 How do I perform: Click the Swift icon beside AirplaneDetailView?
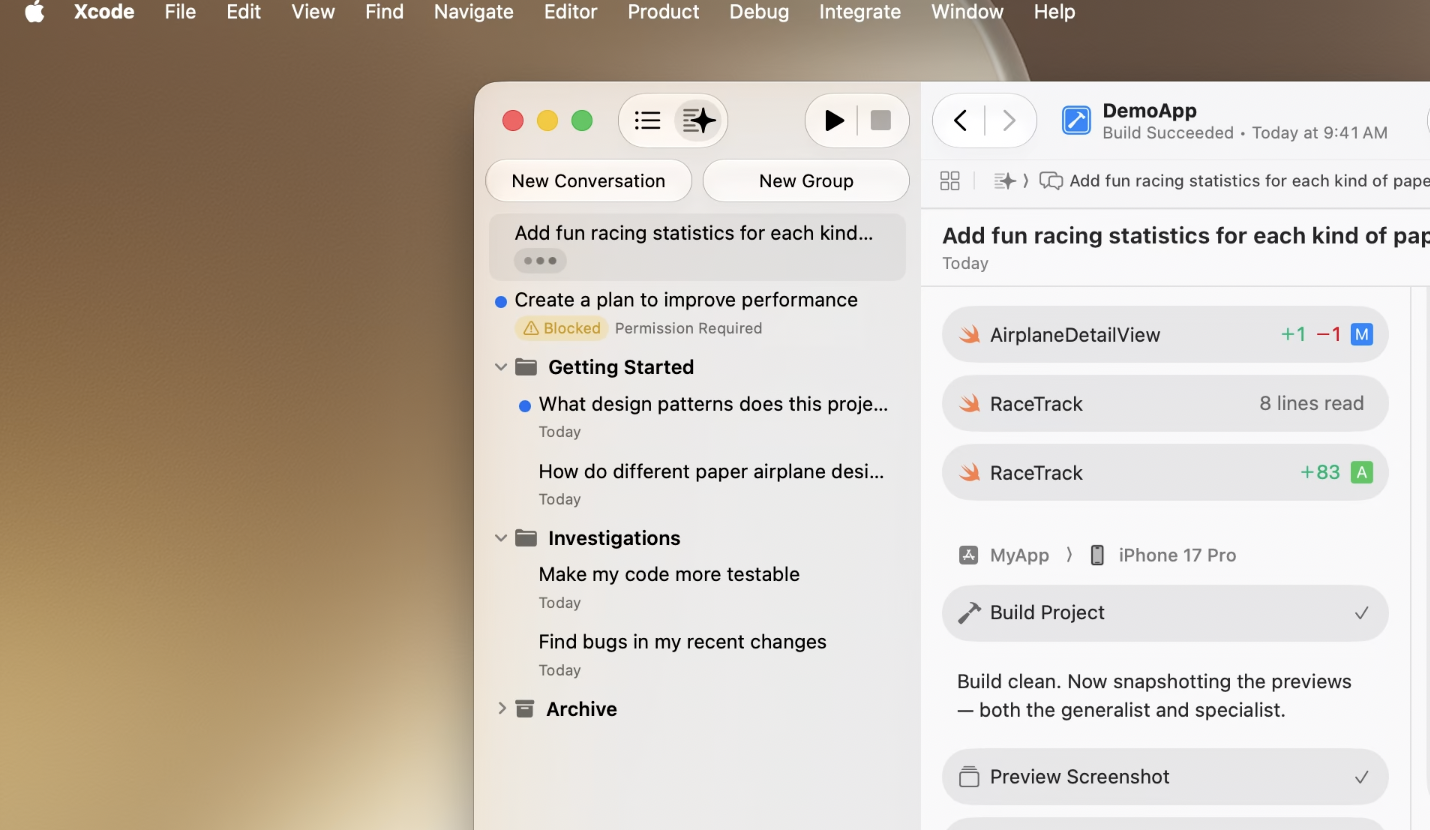(x=969, y=335)
